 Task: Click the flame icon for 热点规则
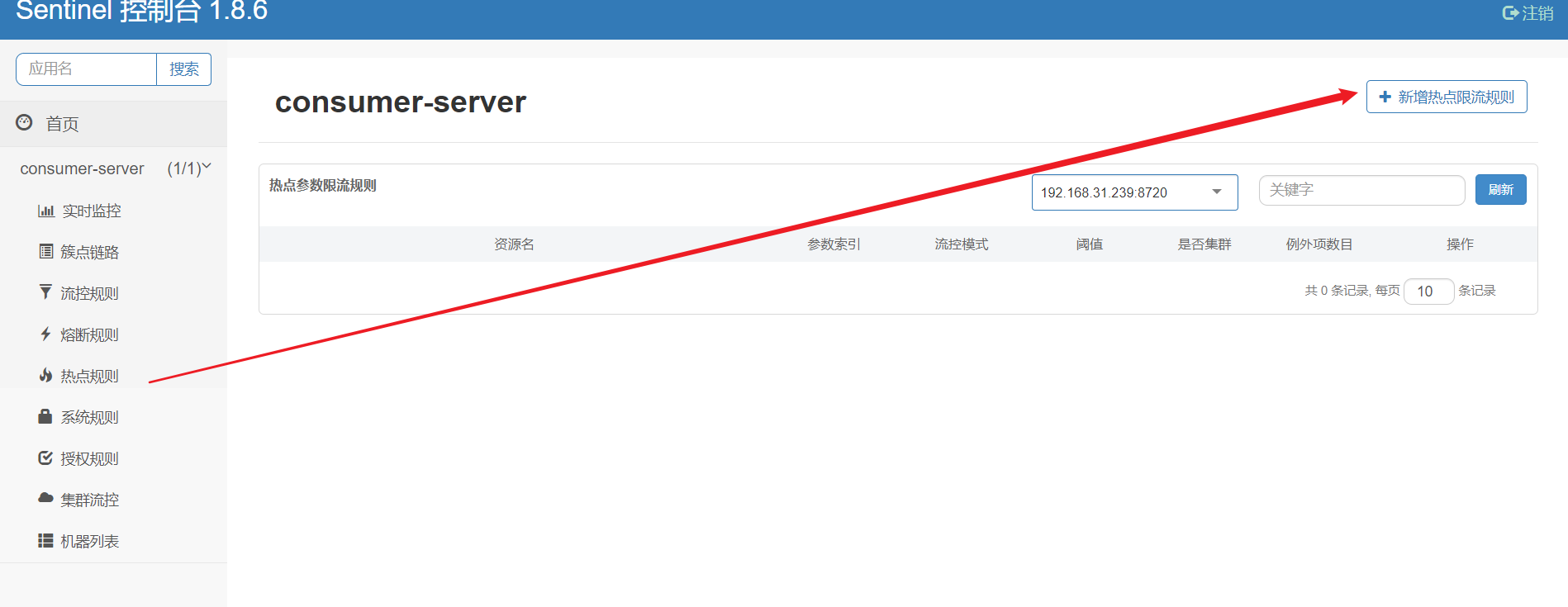pyautogui.click(x=45, y=375)
